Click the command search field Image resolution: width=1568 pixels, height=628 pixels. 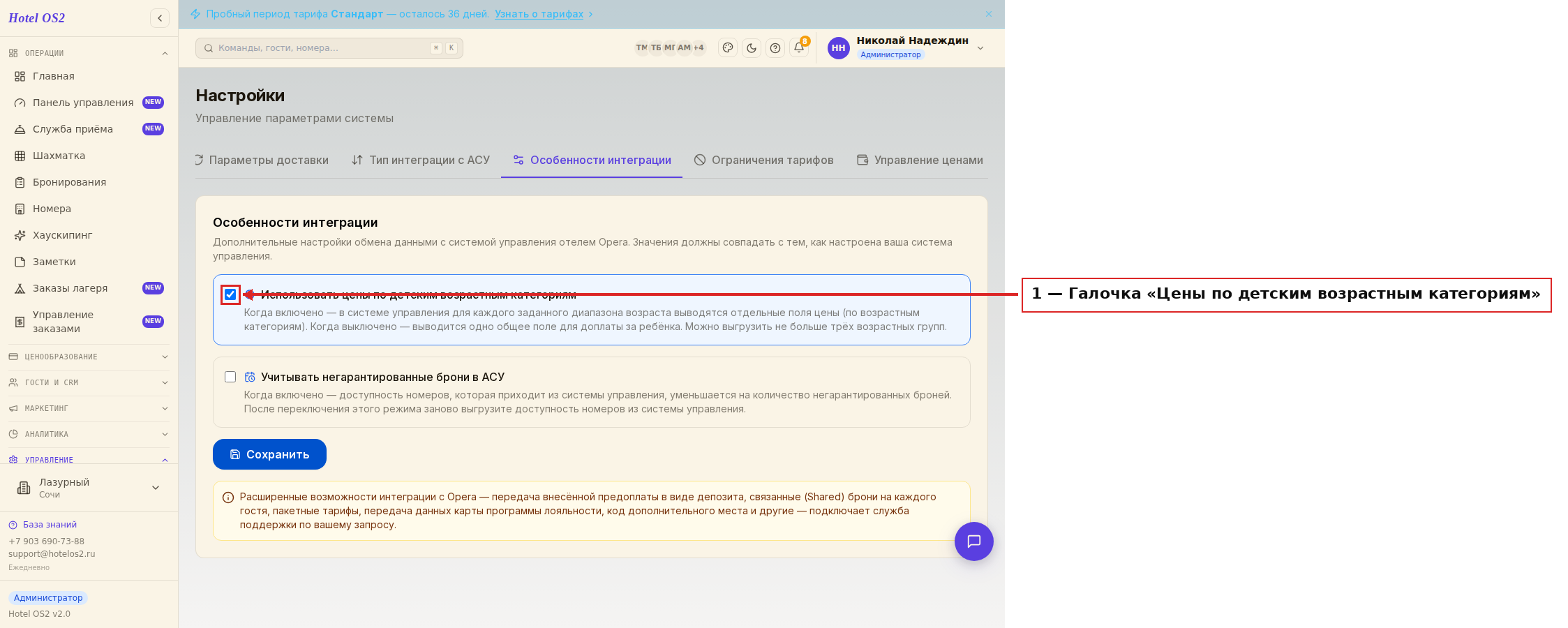329,48
